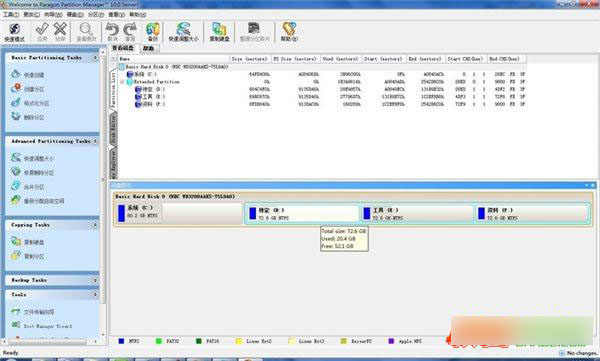600x361 pixels.
Task: Select 系统 (C:) block in disk map
Action: [178, 213]
